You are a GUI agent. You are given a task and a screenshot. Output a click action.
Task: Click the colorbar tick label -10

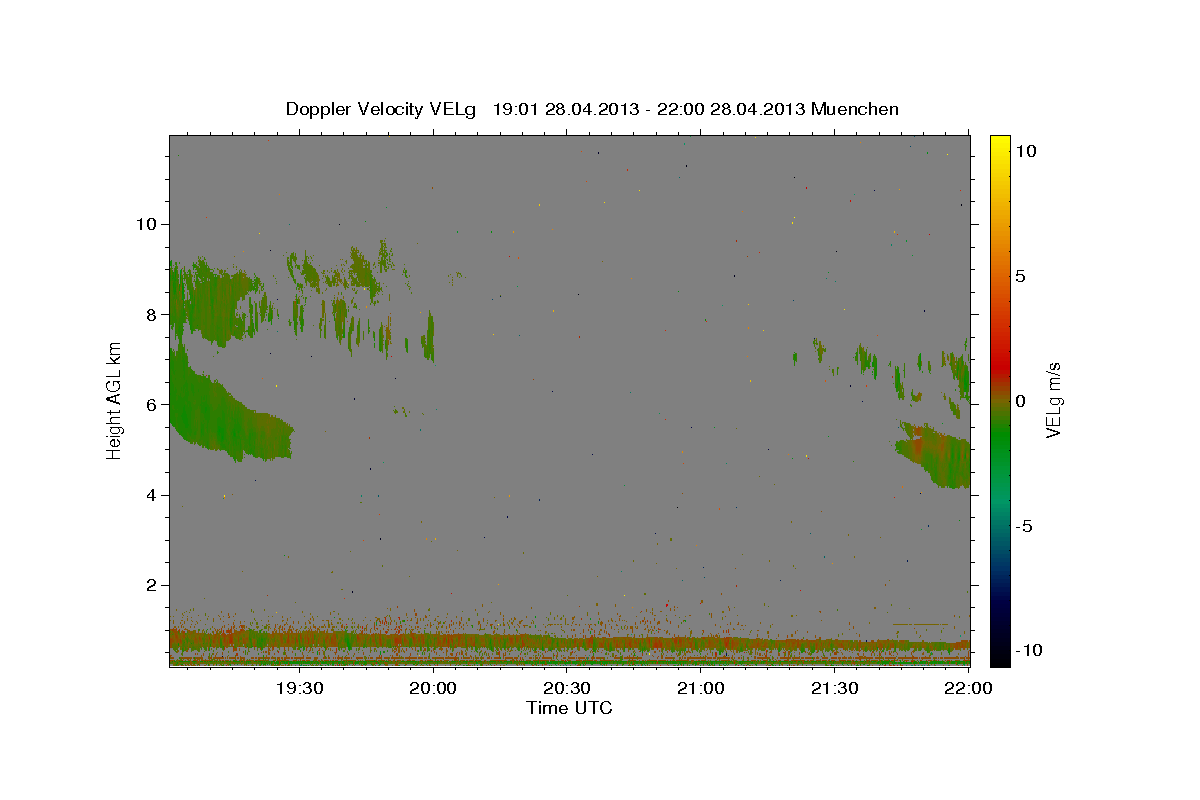pyautogui.click(x=1029, y=651)
